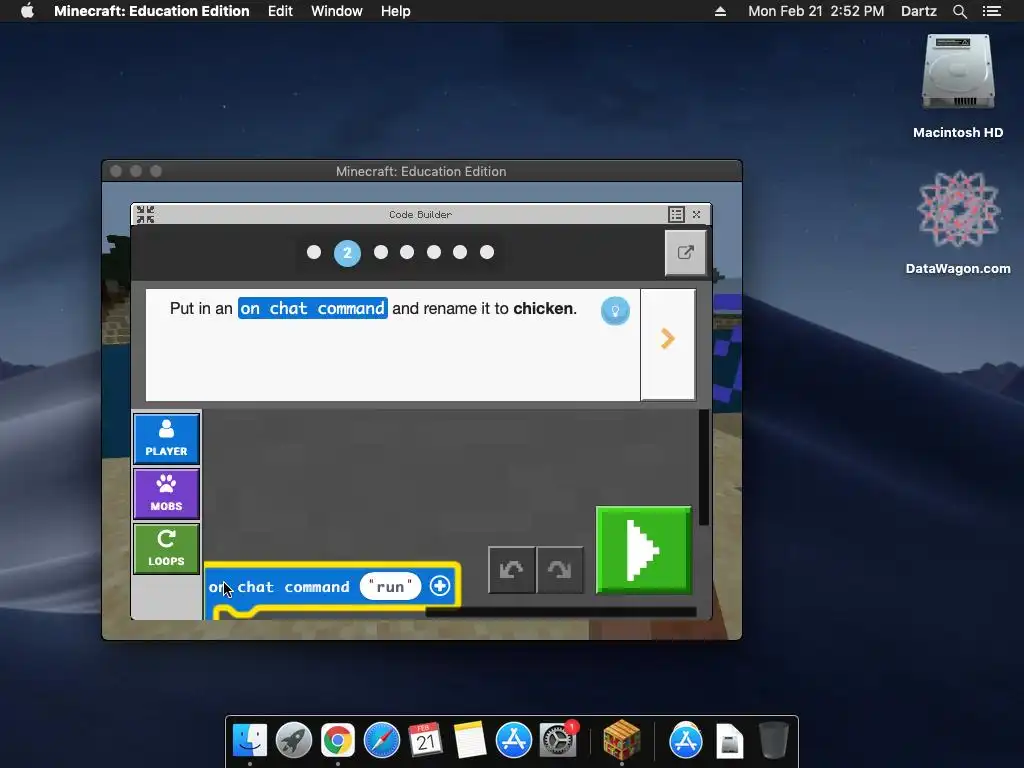Close the Code Builder panel

click(697, 214)
